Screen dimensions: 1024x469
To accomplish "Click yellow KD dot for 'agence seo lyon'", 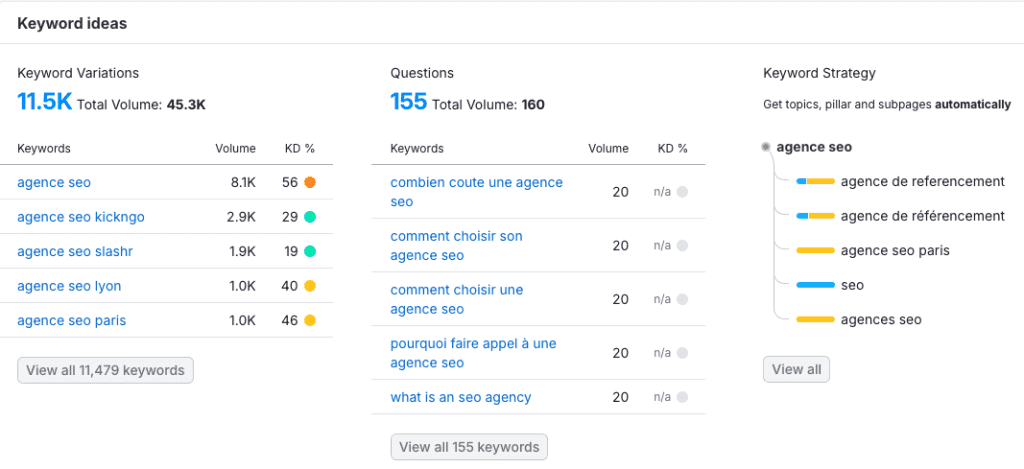I will click(x=310, y=286).
